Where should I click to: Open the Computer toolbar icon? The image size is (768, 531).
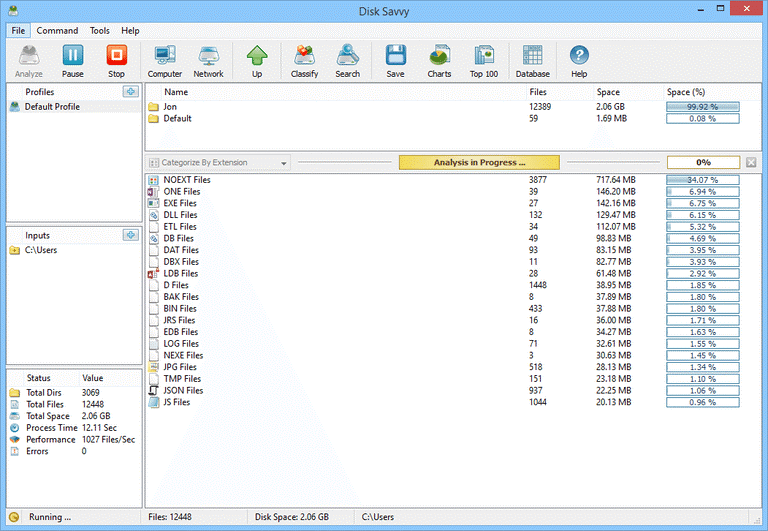coord(165,61)
